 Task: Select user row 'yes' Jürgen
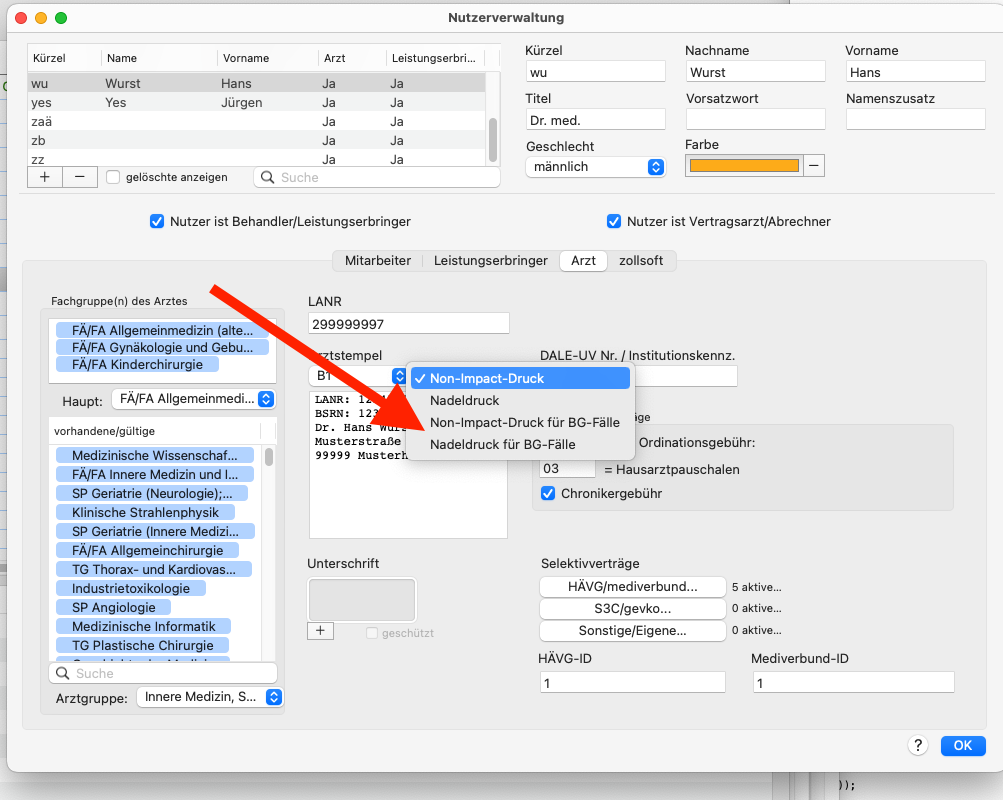click(257, 102)
